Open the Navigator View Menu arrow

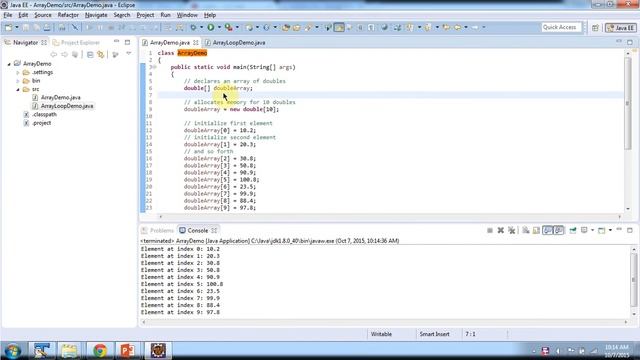point(129,54)
